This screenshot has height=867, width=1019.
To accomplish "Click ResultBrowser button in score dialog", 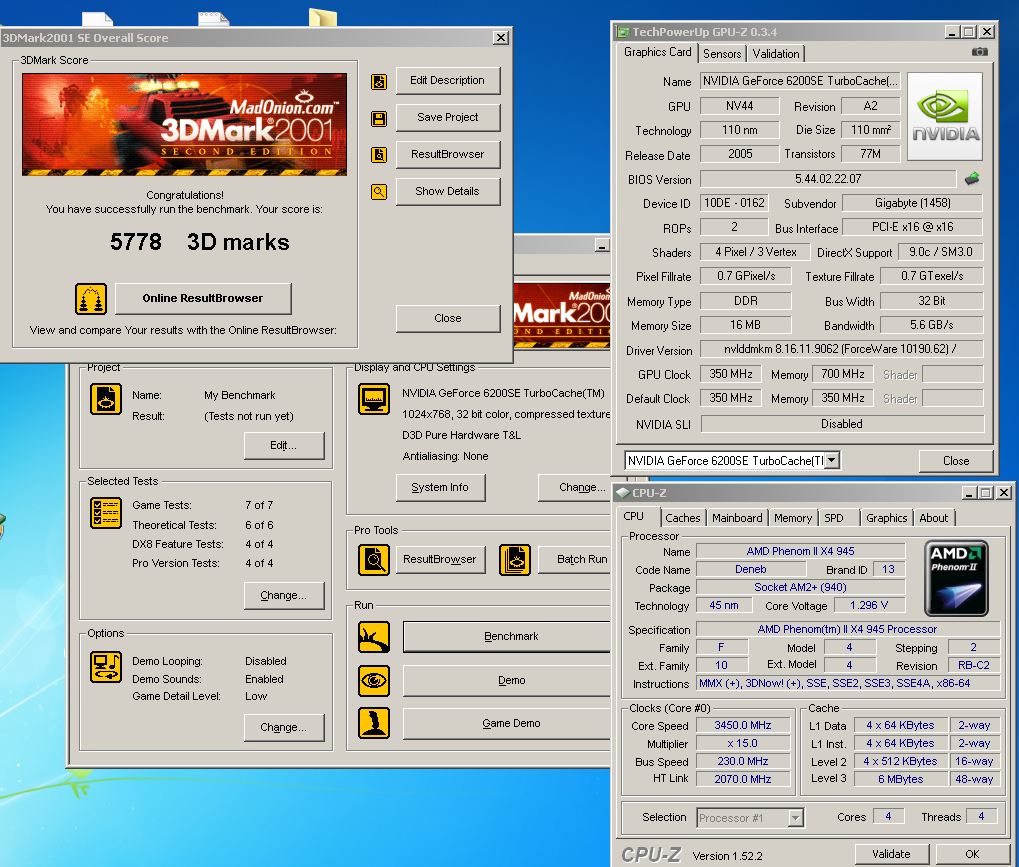I will coord(448,155).
